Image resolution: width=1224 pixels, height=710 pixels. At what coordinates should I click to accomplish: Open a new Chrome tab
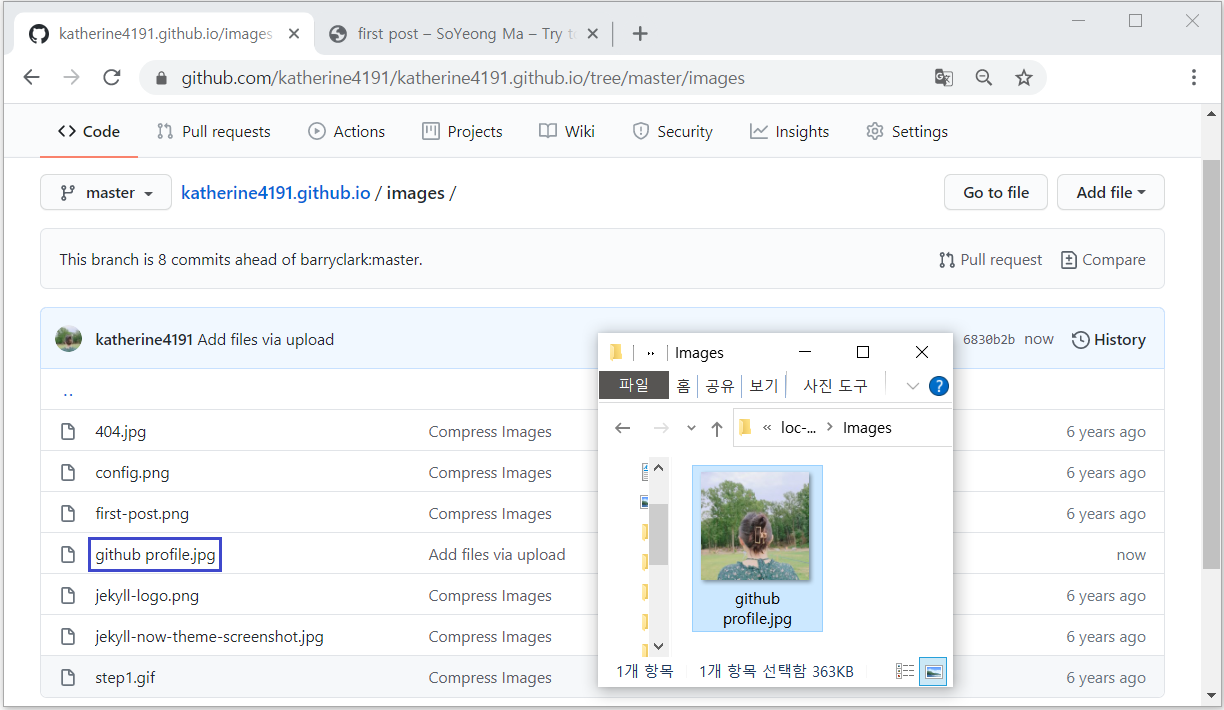point(640,34)
